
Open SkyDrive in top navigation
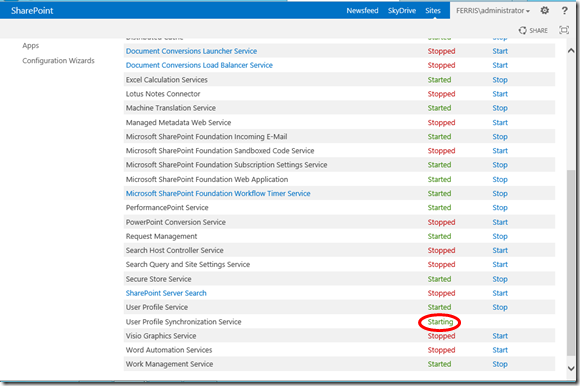[402, 11]
